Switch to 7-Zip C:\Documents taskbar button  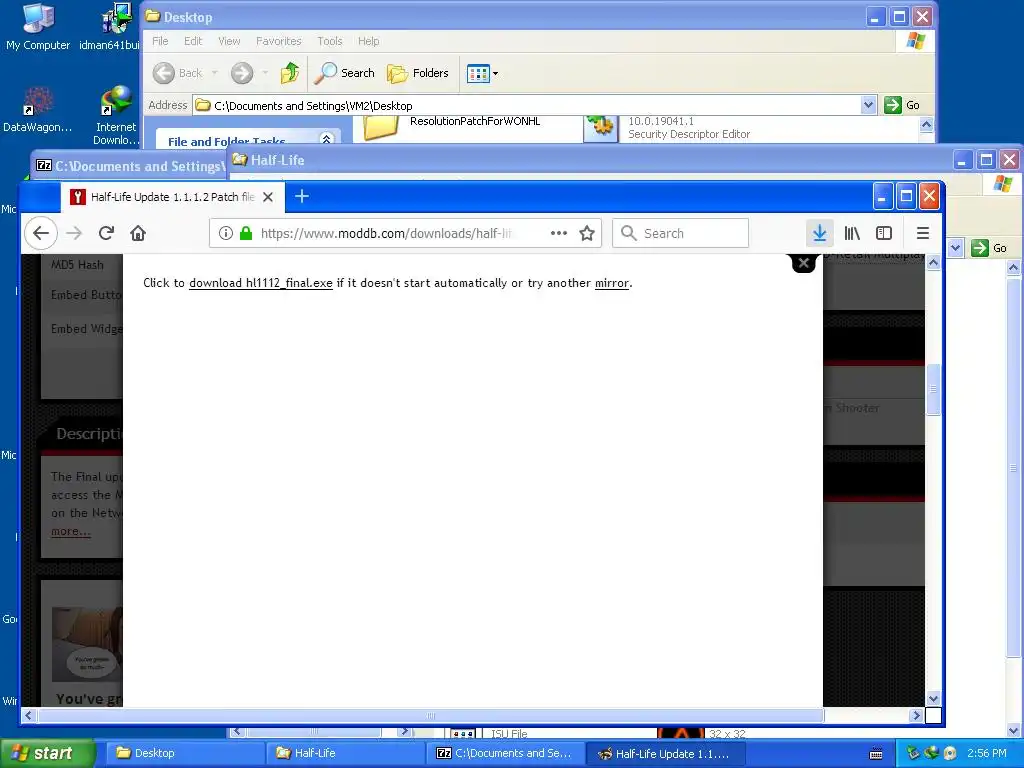pos(504,753)
